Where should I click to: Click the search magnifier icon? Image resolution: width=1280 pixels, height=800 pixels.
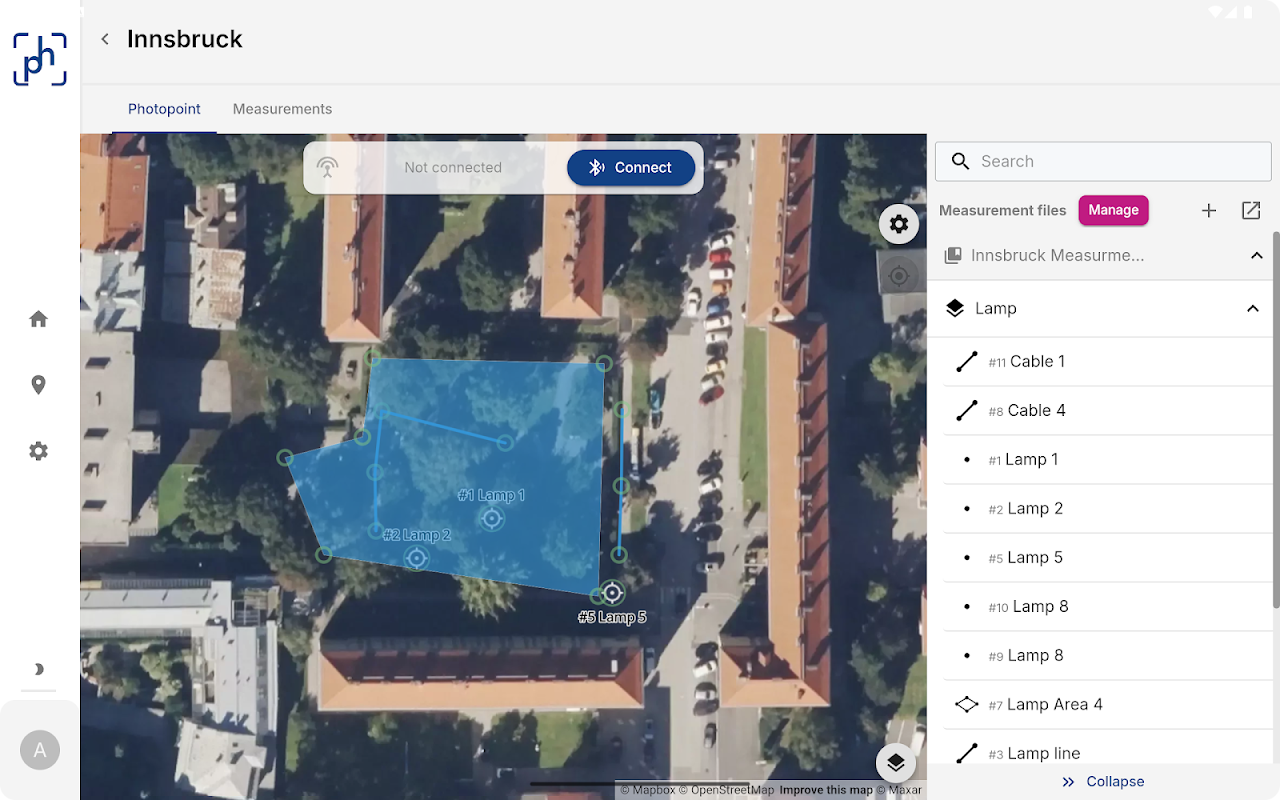(961, 161)
